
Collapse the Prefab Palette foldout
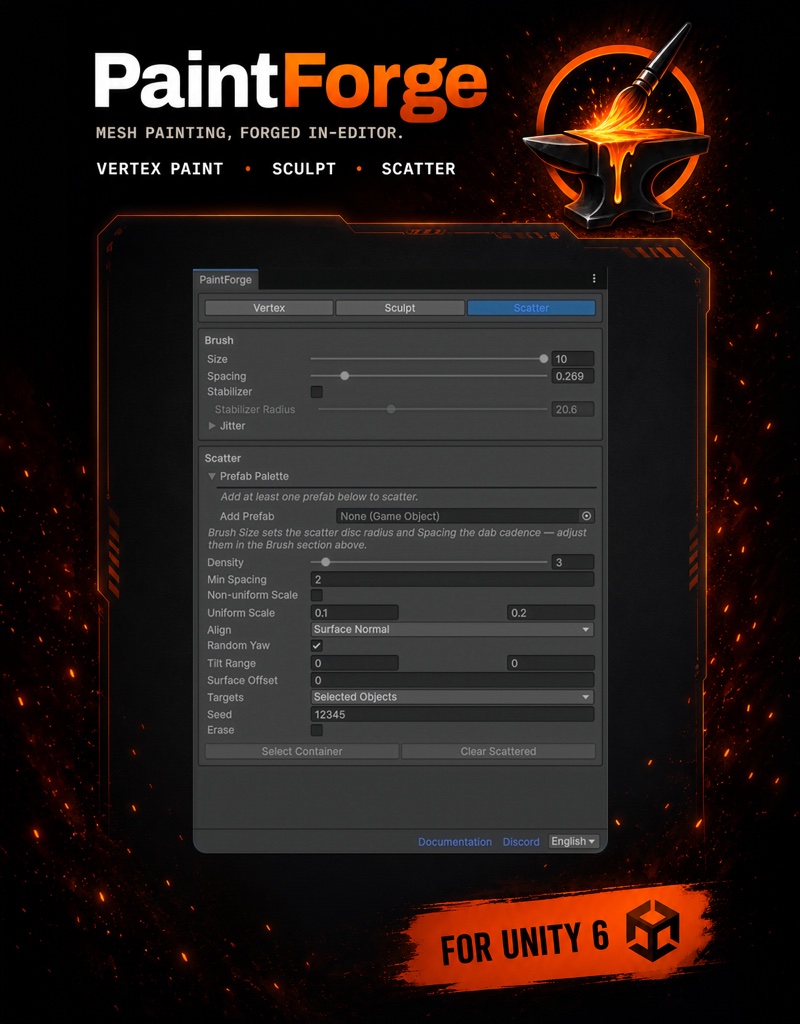click(x=212, y=476)
